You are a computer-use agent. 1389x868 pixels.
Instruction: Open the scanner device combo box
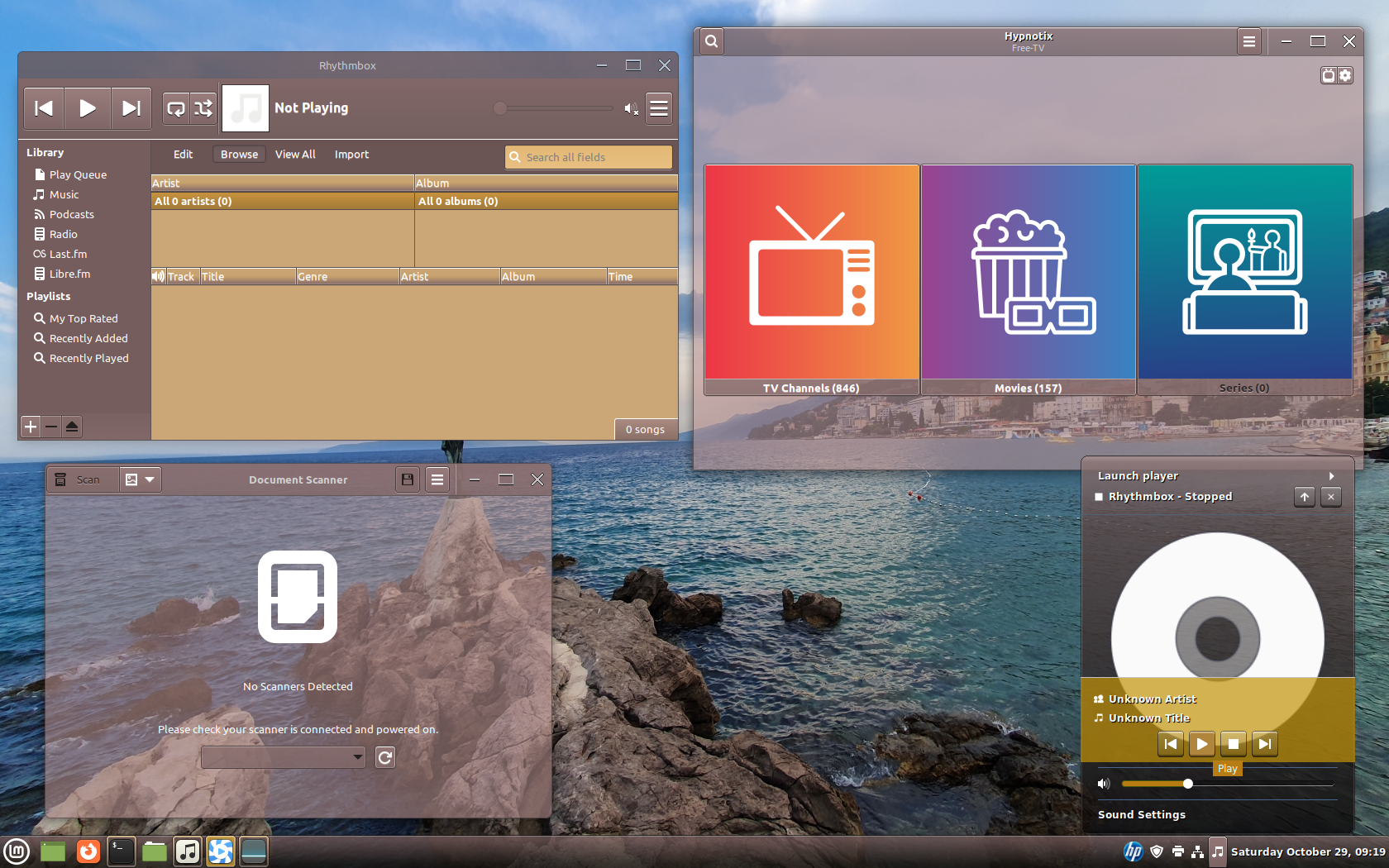pos(283,757)
